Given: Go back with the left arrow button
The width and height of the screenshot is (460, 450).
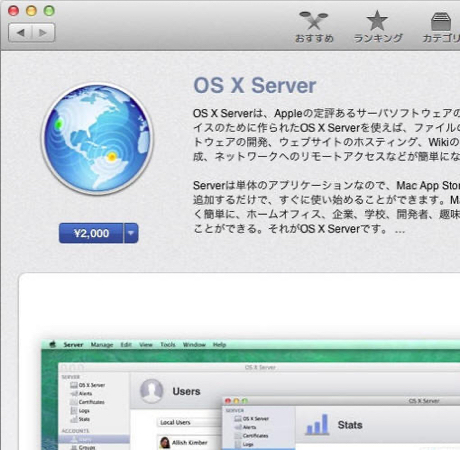Looking at the screenshot, I should point(20,33).
